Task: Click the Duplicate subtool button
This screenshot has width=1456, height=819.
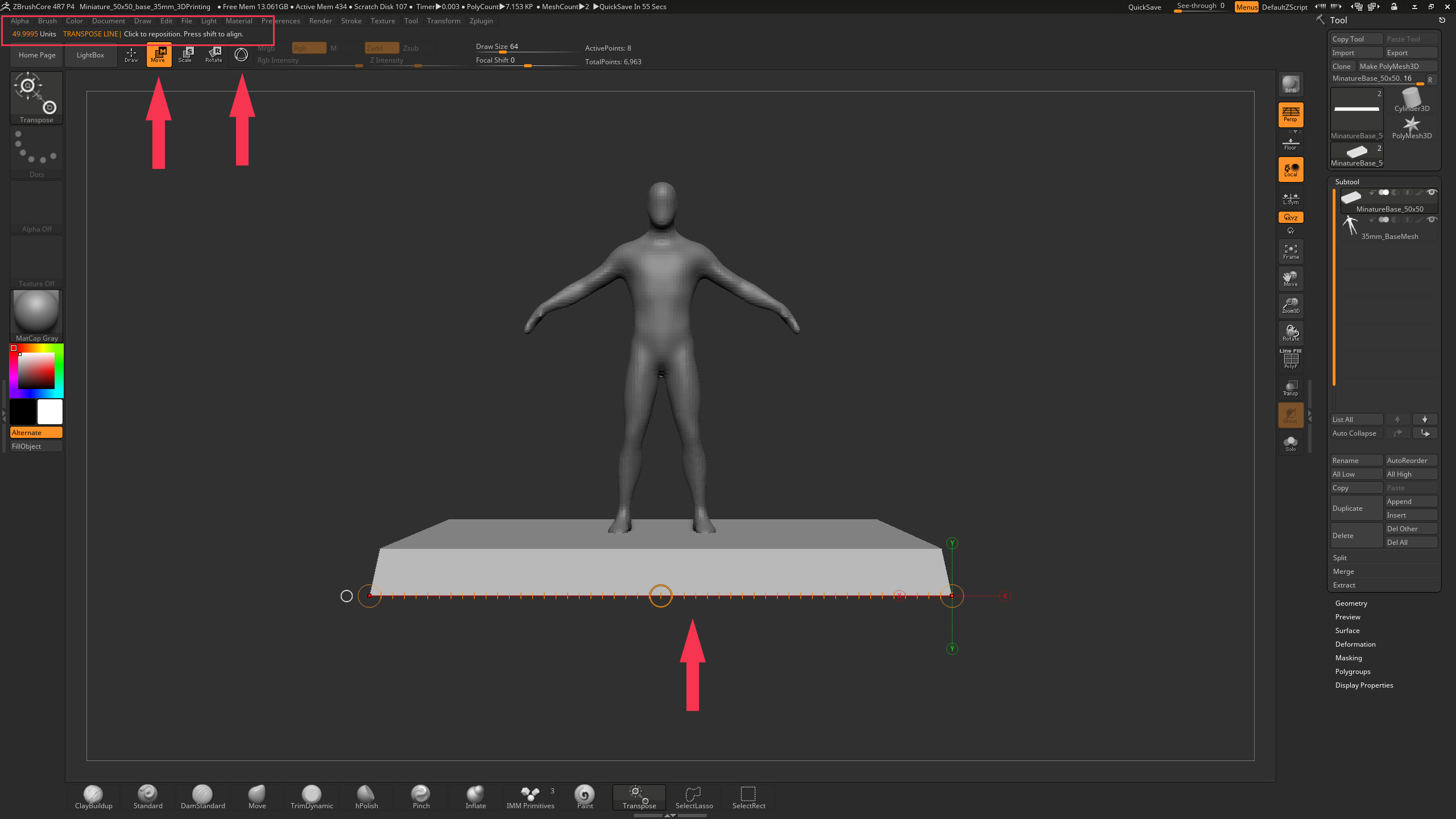Action: (x=1356, y=508)
